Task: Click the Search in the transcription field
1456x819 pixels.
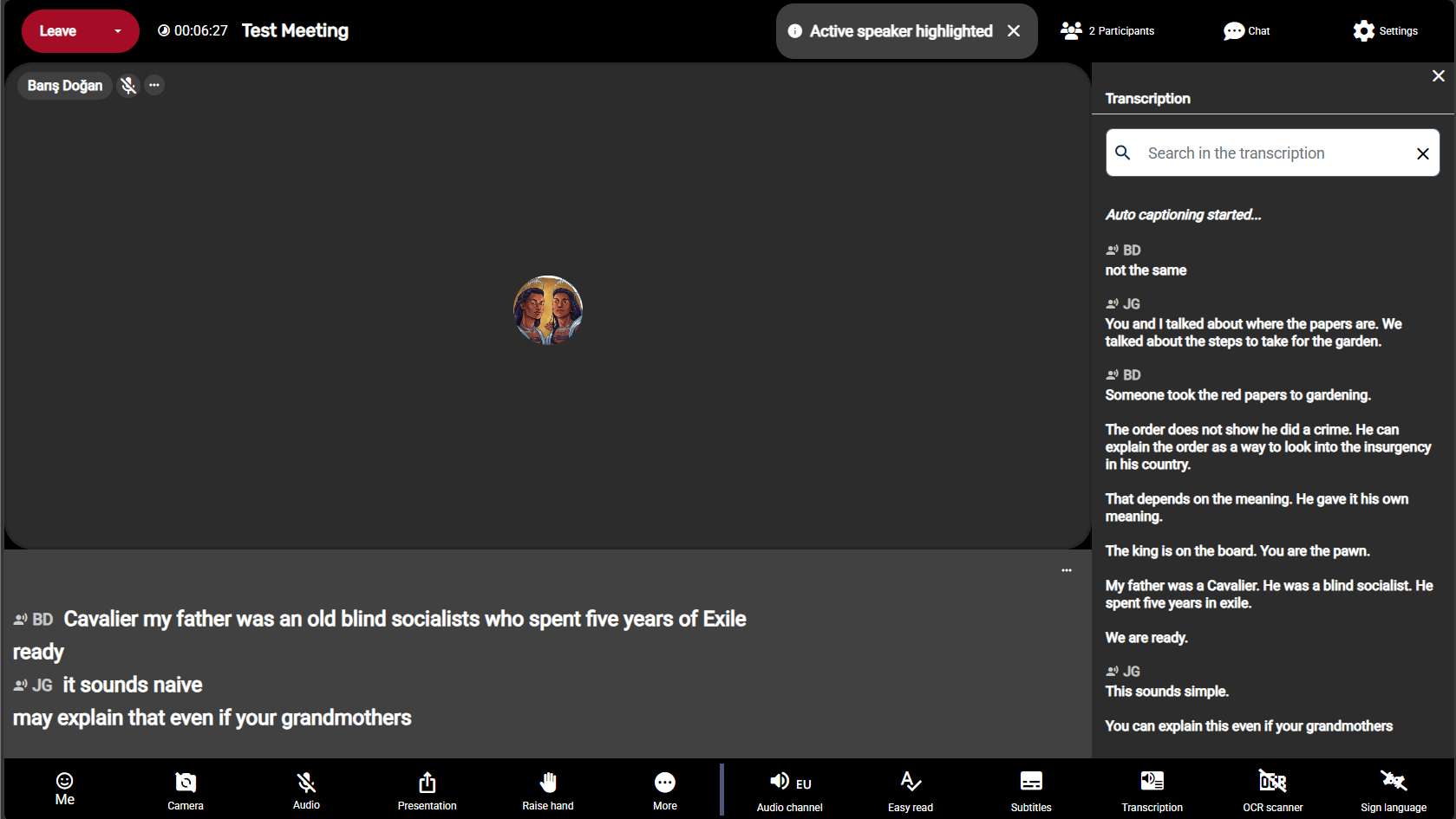Action: pos(1272,153)
